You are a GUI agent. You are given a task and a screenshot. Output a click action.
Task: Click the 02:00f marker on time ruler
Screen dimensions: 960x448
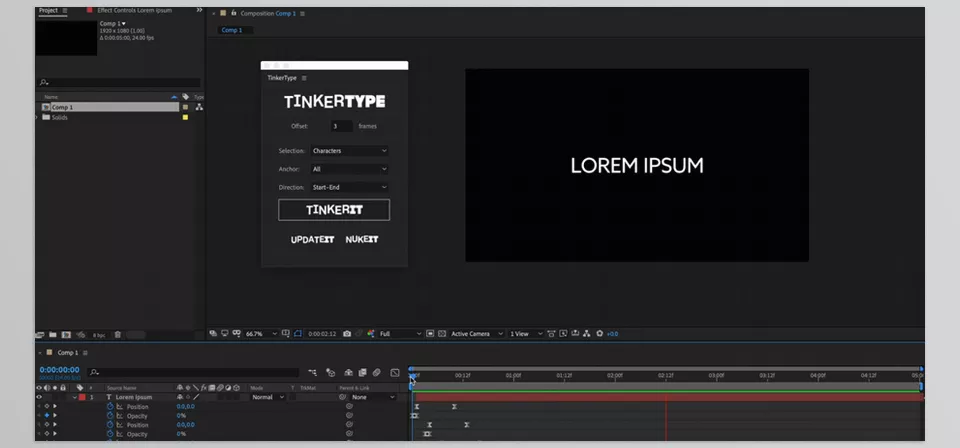coord(615,375)
